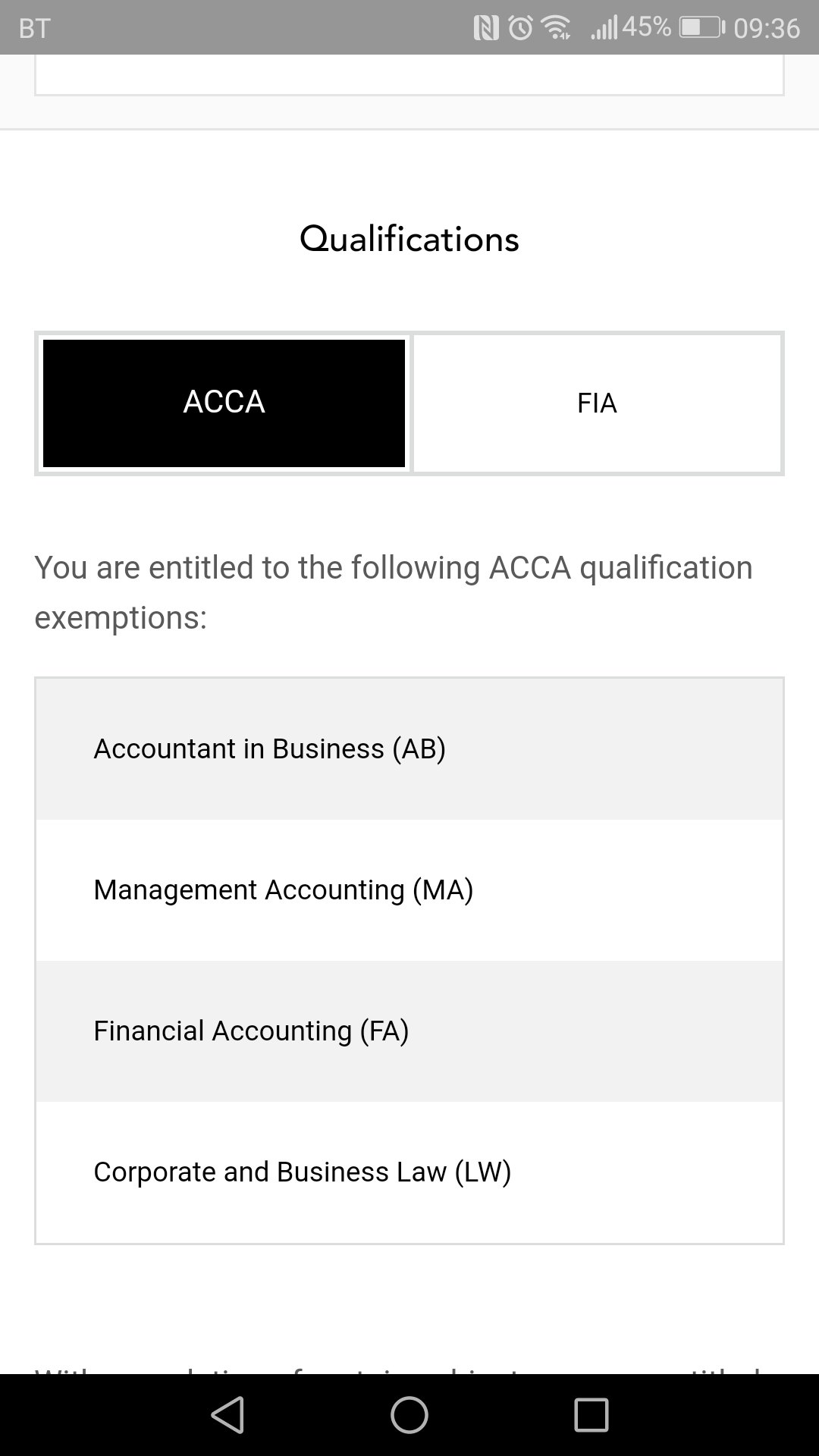Tap the BT carrier label
This screenshot has width=819, height=1456.
(x=34, y=29)
